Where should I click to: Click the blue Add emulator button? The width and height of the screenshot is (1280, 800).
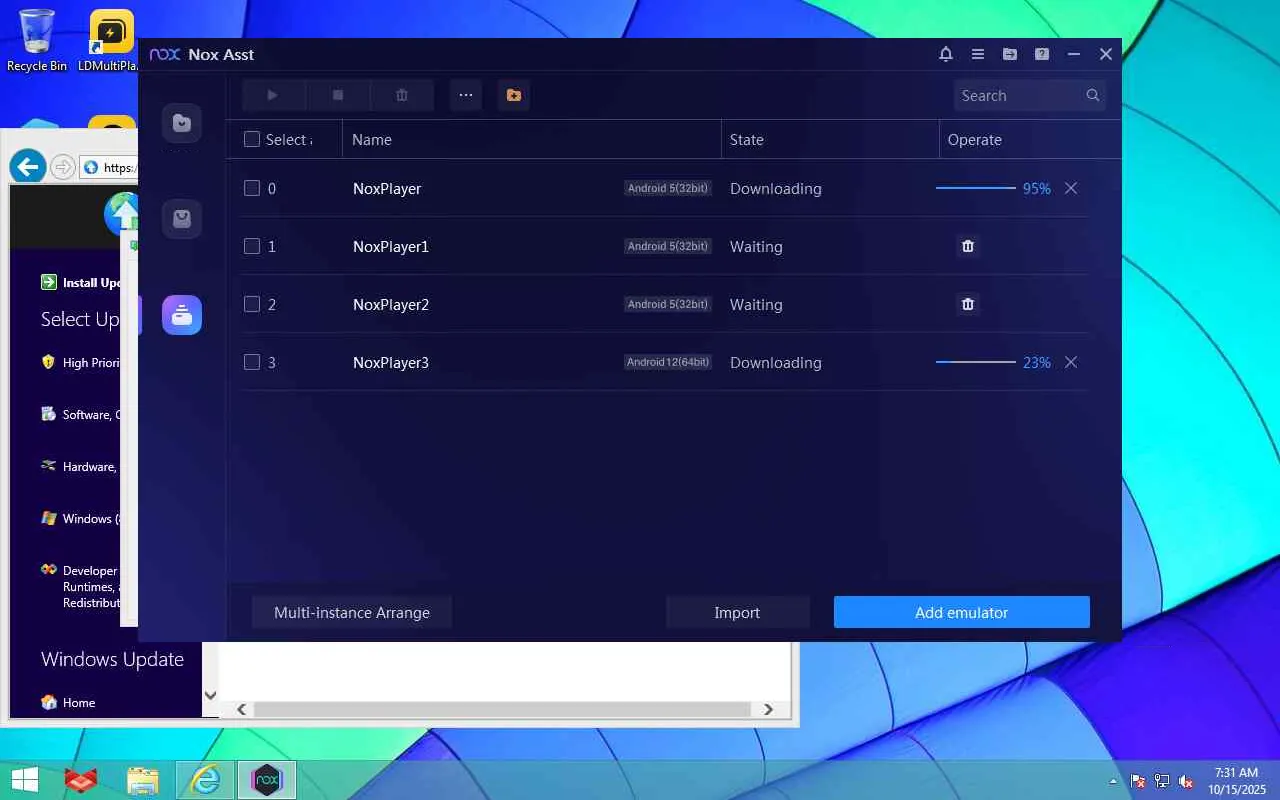[x=962, y=613]
